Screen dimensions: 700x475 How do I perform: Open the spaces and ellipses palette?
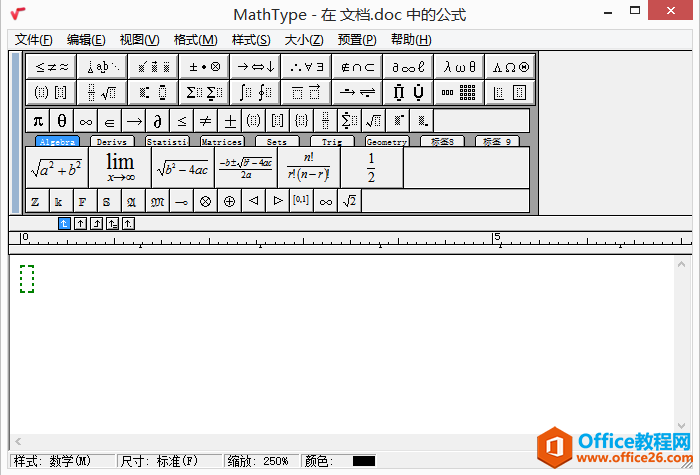coord(103,67)
